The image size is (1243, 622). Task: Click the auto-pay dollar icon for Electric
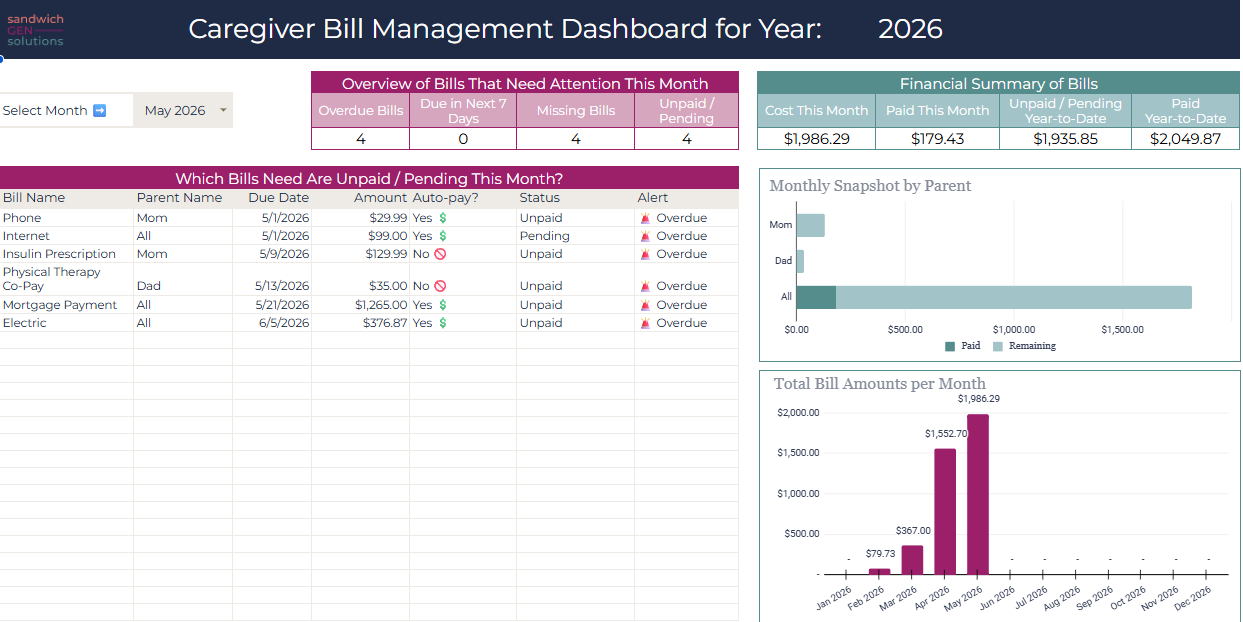pyautogui.click(x=442, y=323)
